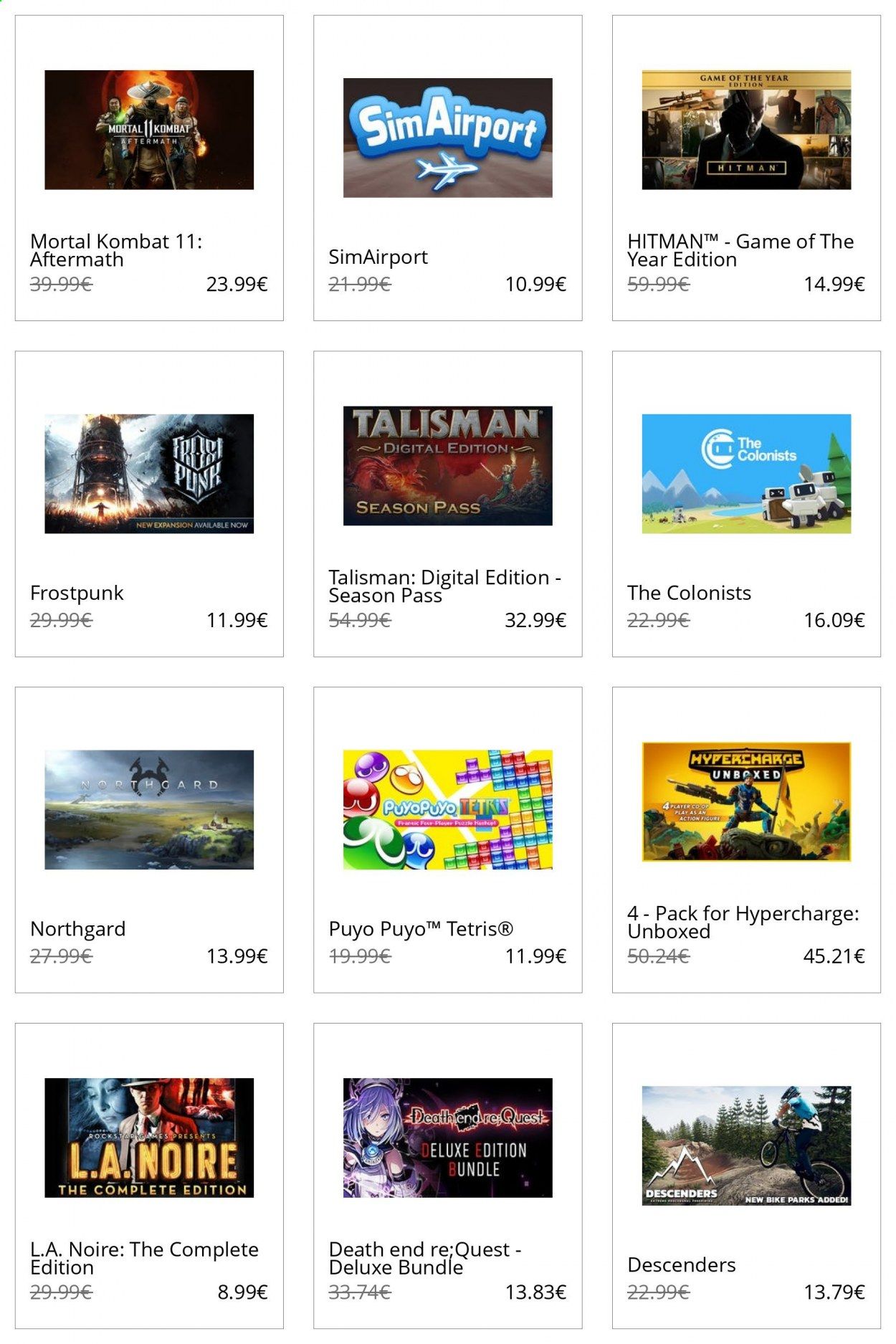Click the "Northgard" game title
The width and height of the screenshot is (896, 1344).
point(78,930)
